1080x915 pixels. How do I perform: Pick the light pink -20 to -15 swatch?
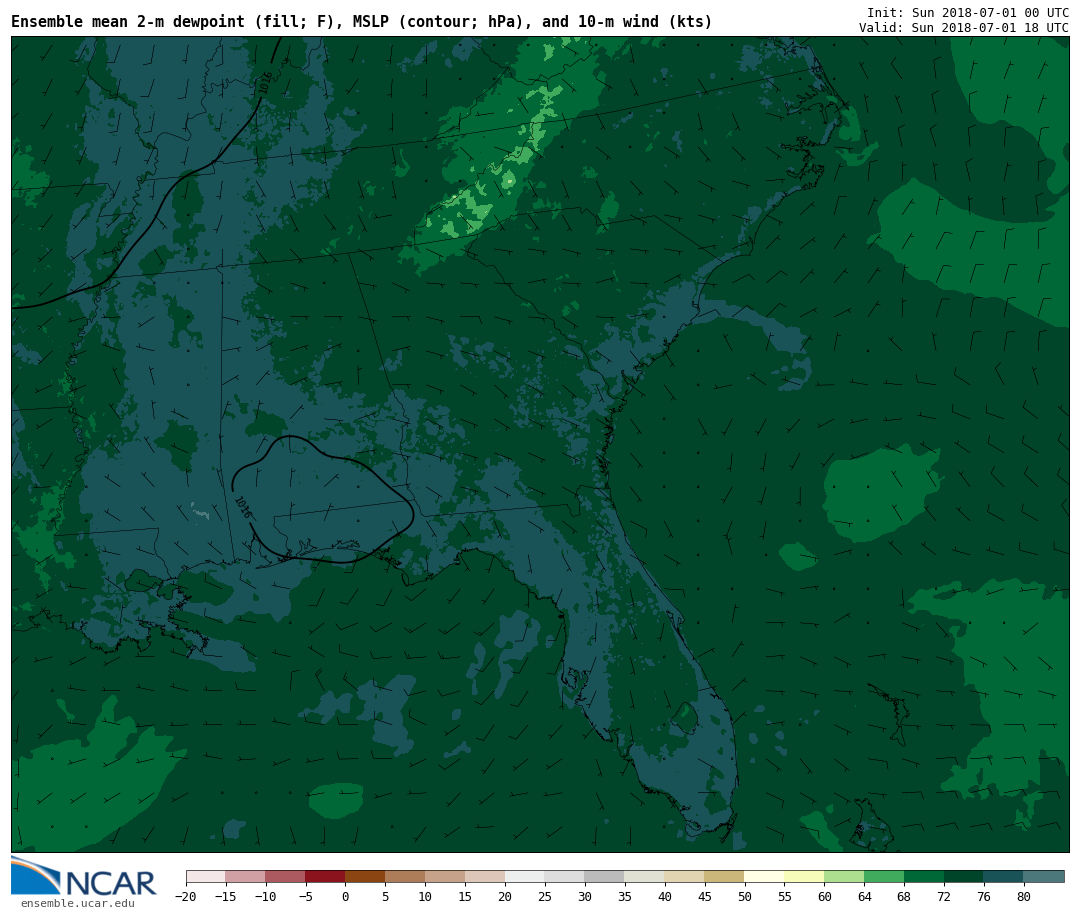click(205, 876)
